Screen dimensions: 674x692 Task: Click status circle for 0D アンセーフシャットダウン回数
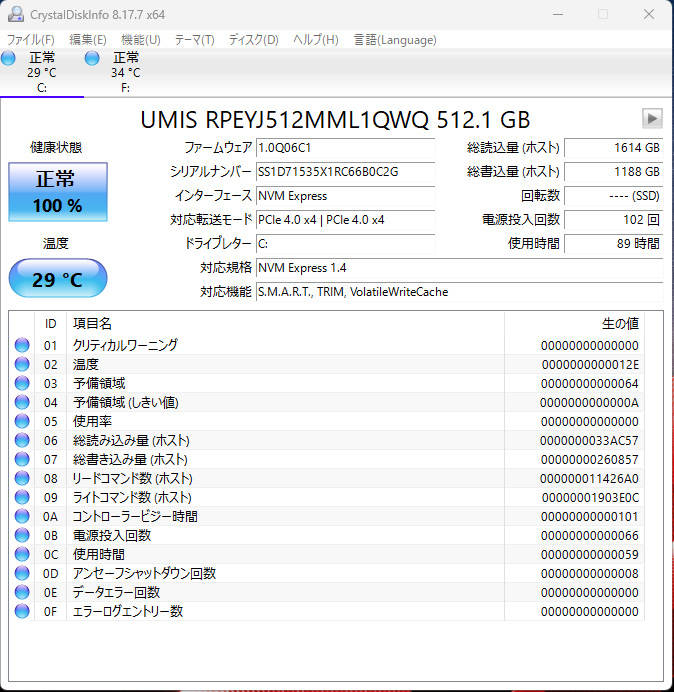(x=22, y=573)
